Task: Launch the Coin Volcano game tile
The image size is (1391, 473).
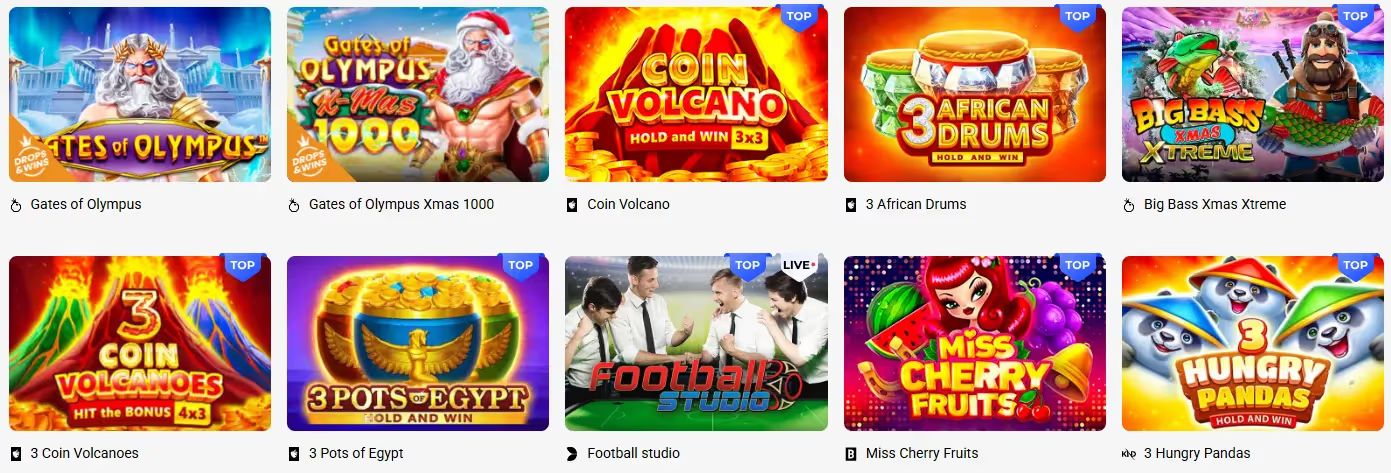Action: [x=696, y=94]
